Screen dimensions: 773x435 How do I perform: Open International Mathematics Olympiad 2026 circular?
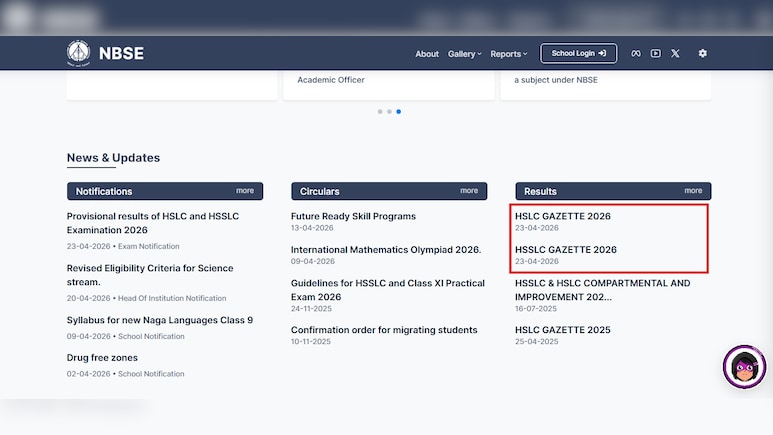click(x=386, y=250)
